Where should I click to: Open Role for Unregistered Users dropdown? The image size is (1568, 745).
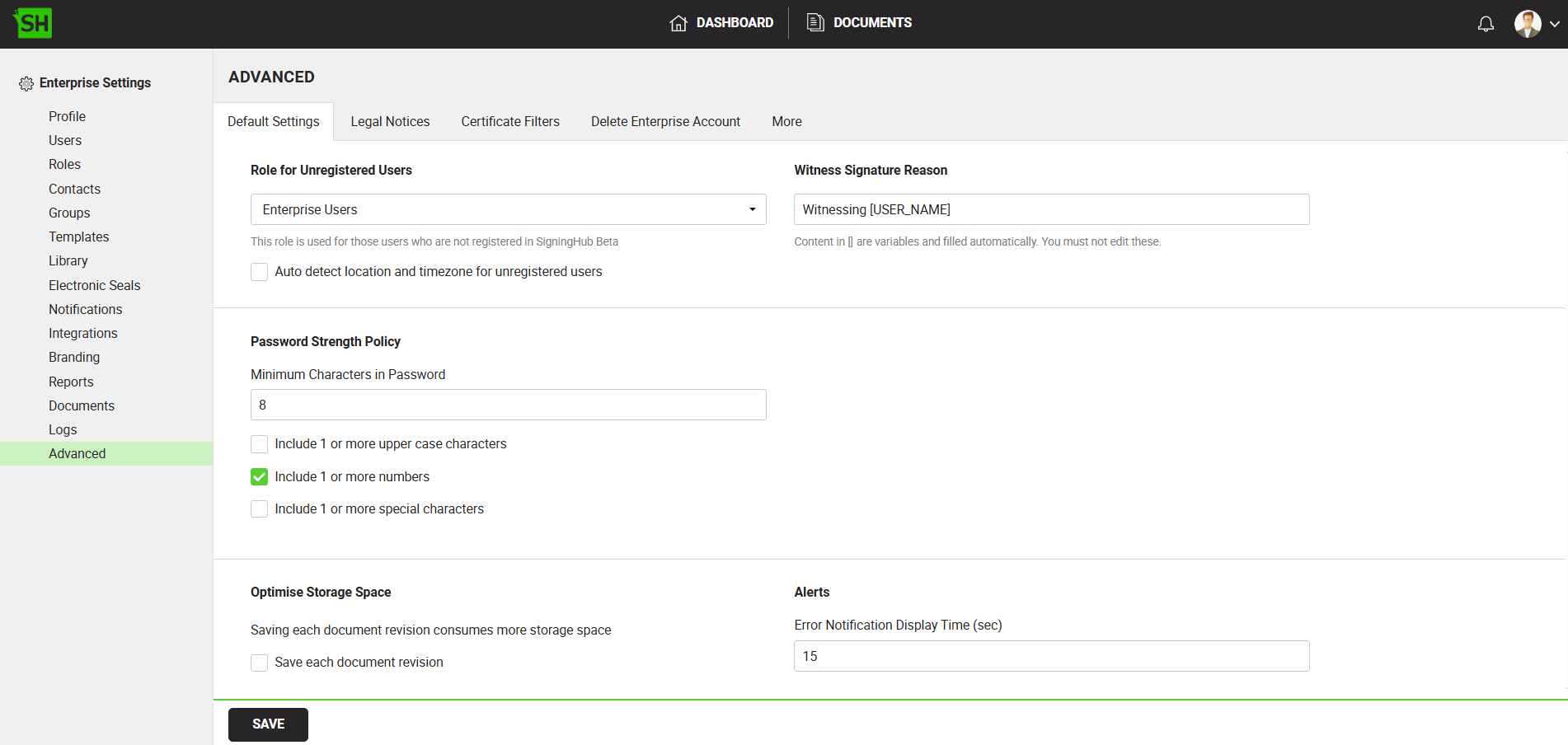(x=508, y=209)
